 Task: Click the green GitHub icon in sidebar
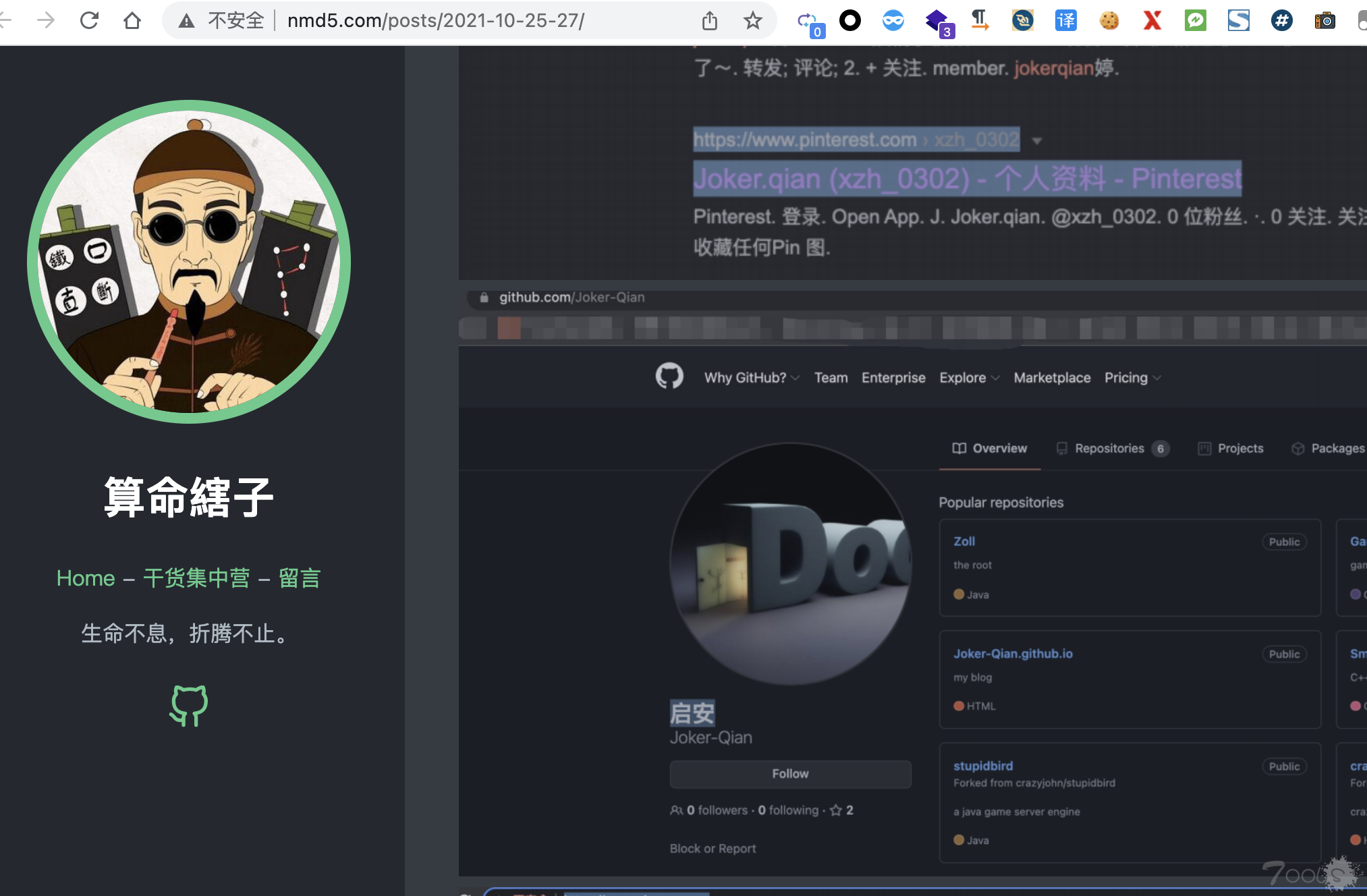pos(189,706)
